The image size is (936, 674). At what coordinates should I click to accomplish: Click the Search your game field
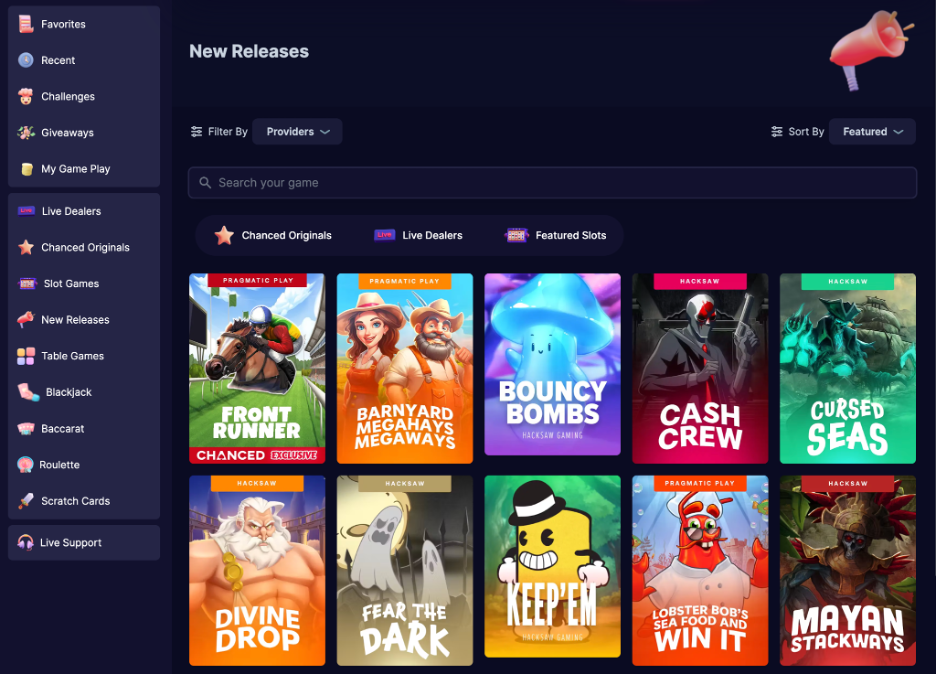pyautogui.click(x=553, y=182)
